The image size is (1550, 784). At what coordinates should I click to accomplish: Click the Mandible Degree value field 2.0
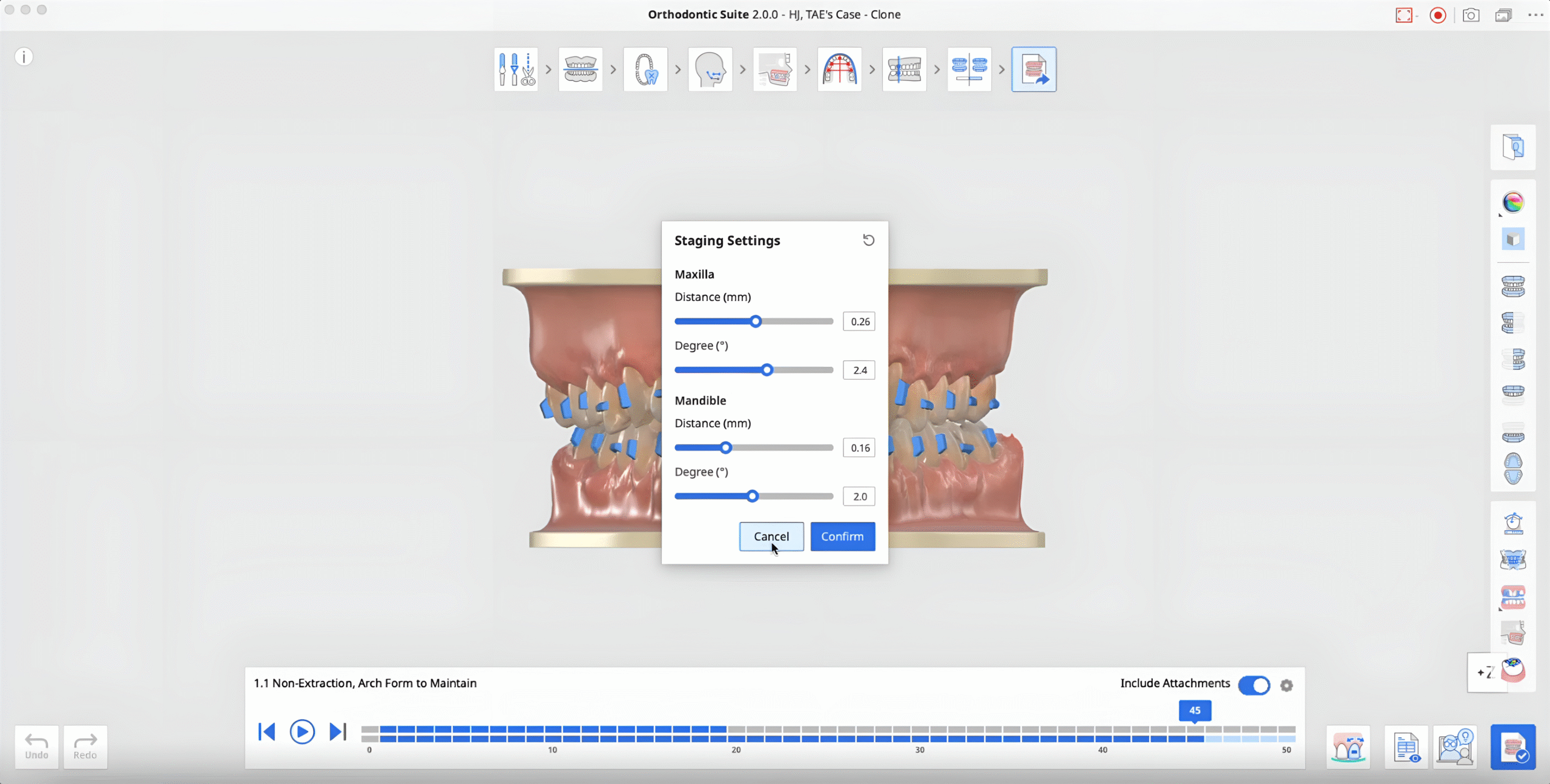(x=859, y=496)
